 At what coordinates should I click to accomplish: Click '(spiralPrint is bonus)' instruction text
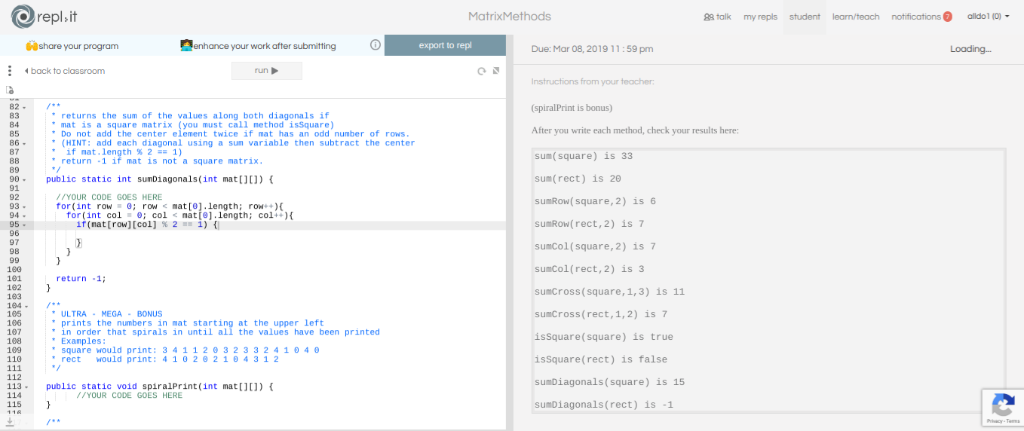572,108
